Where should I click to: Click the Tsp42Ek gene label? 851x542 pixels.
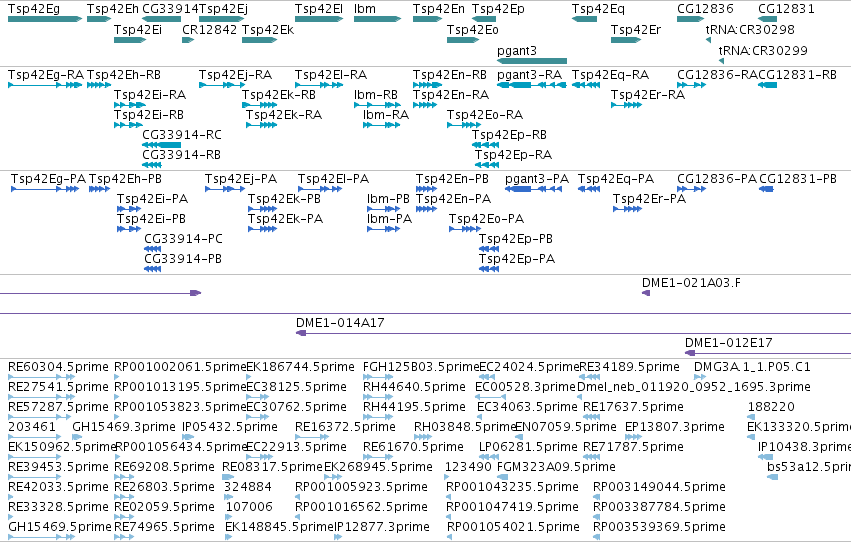(268, 29)
